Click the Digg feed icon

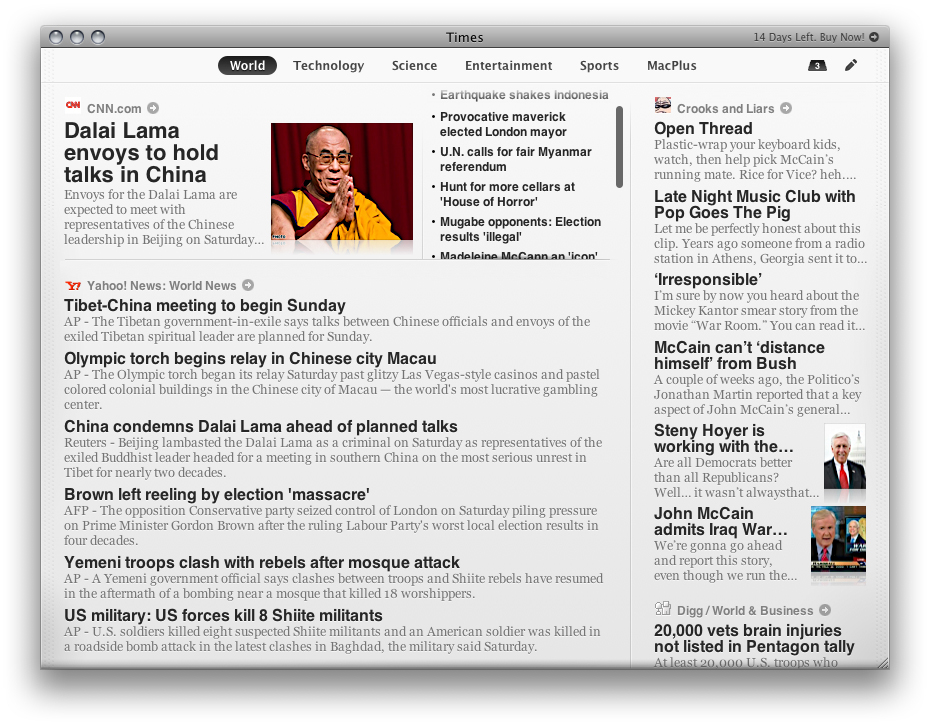663,609
